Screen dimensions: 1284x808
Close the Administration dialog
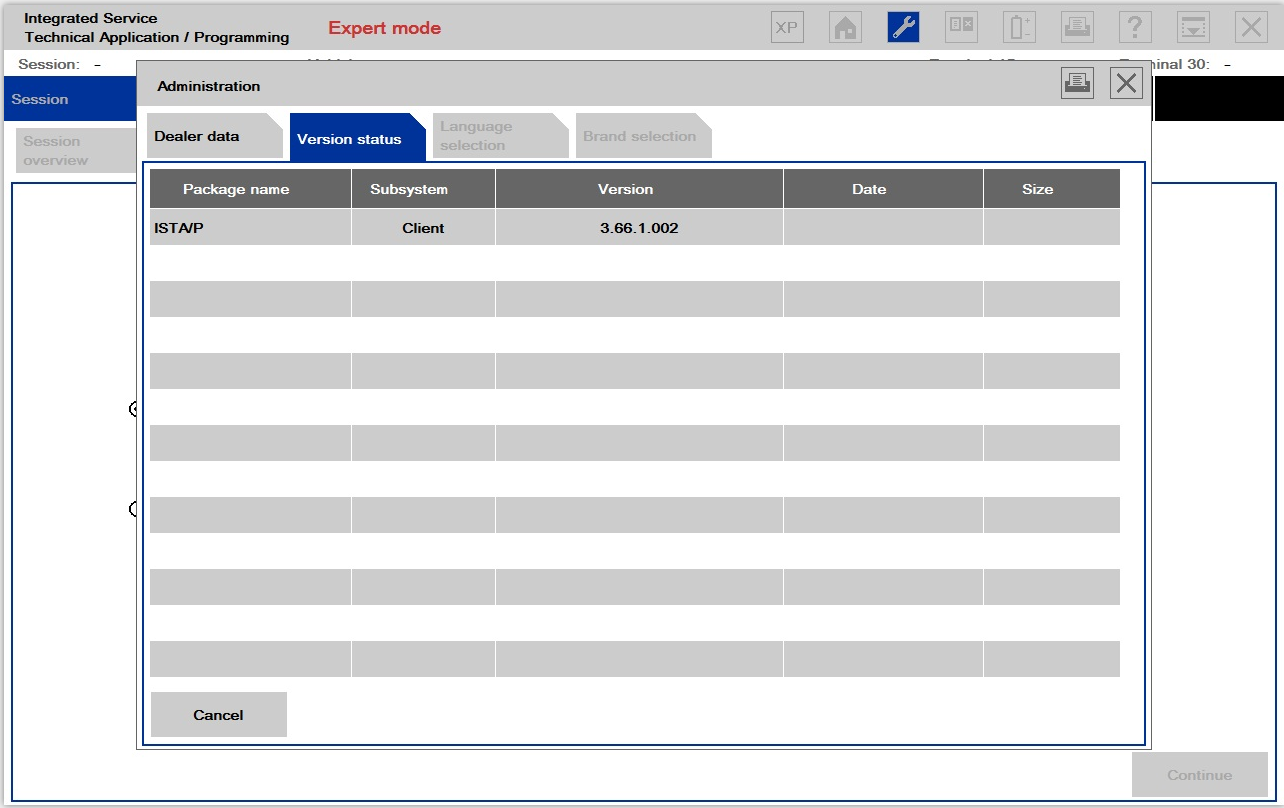coord(1127,83)
